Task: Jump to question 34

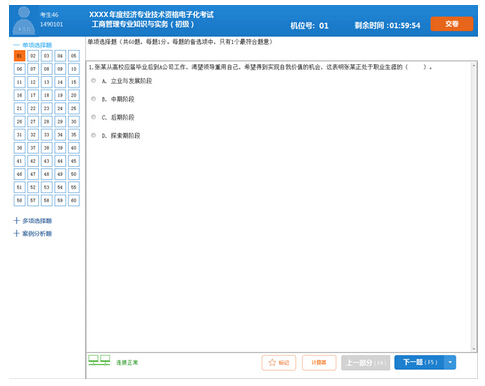Action: coord(60,135)
